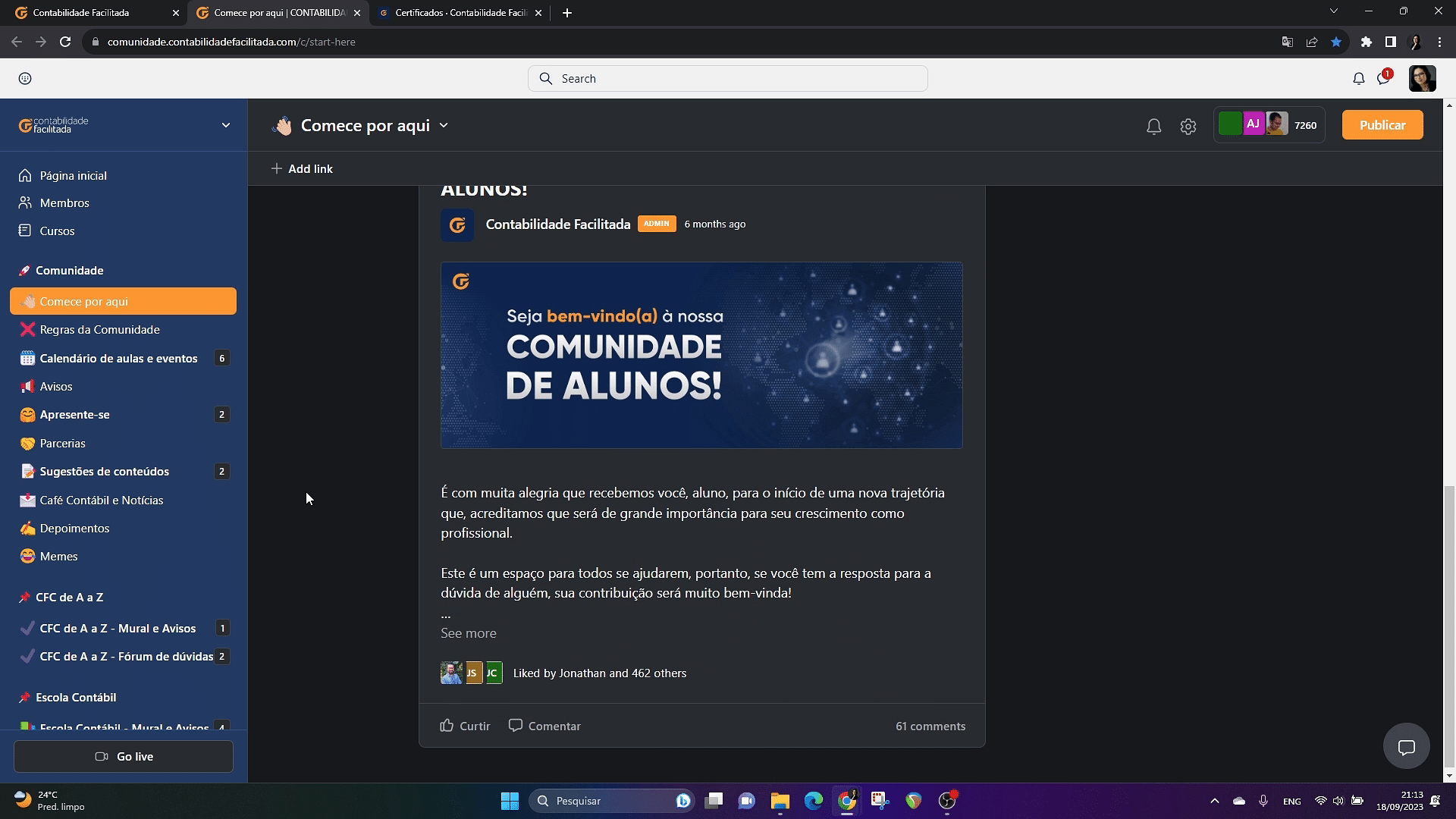The width and height of the screenshot is (1456, 819).
Task: Expand the browser tab search chevron
Action: 1333,11
